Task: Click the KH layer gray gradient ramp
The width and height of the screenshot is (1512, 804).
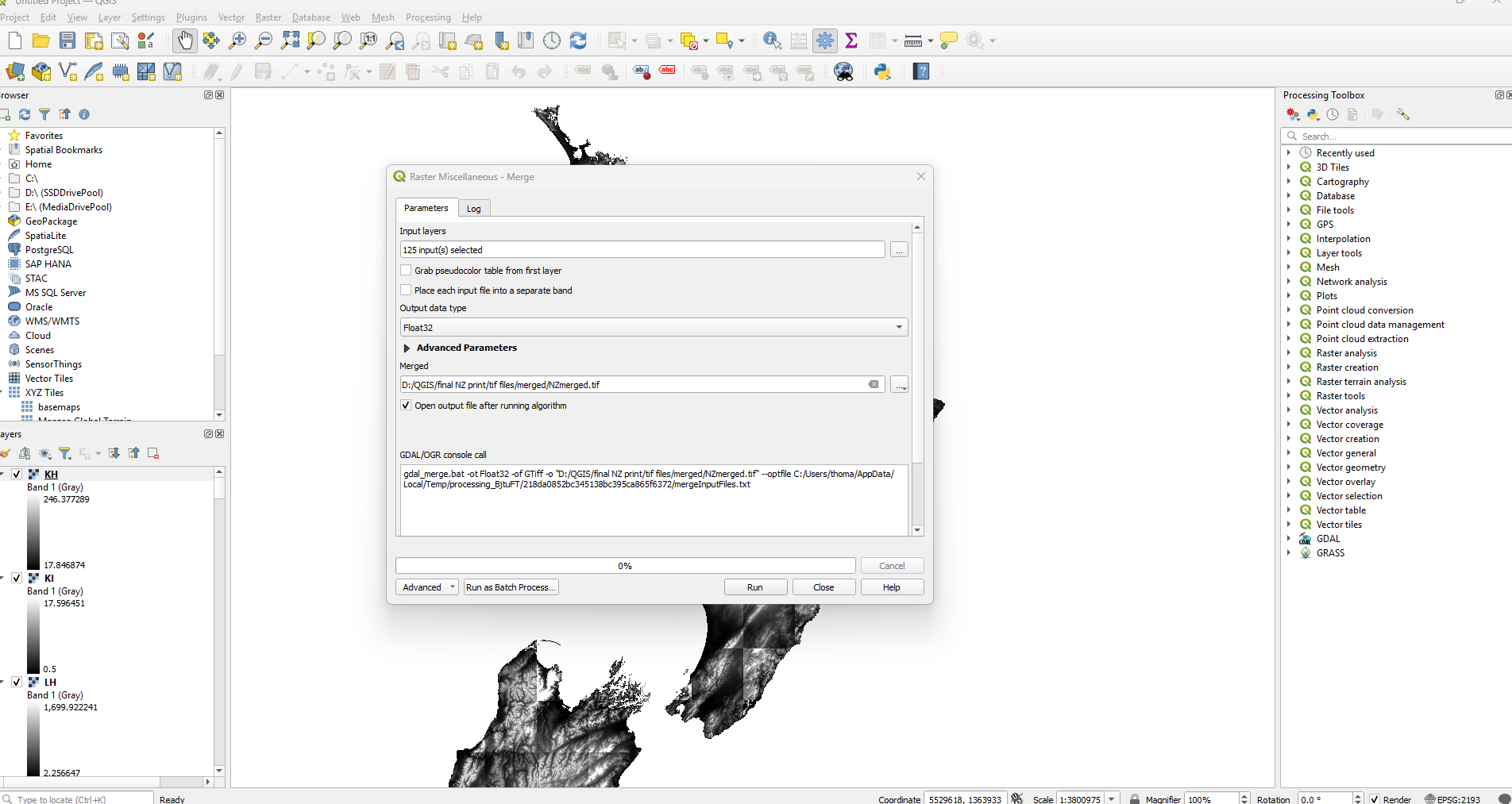Action: [33, 532]
